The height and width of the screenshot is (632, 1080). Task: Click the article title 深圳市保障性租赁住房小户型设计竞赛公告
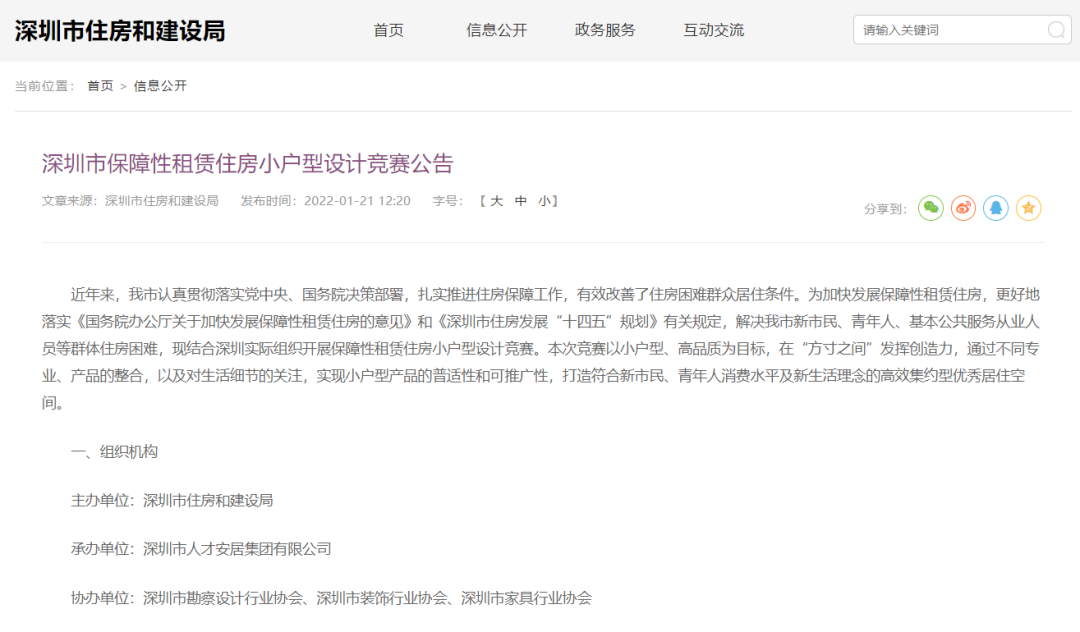(x=247, y=164)
